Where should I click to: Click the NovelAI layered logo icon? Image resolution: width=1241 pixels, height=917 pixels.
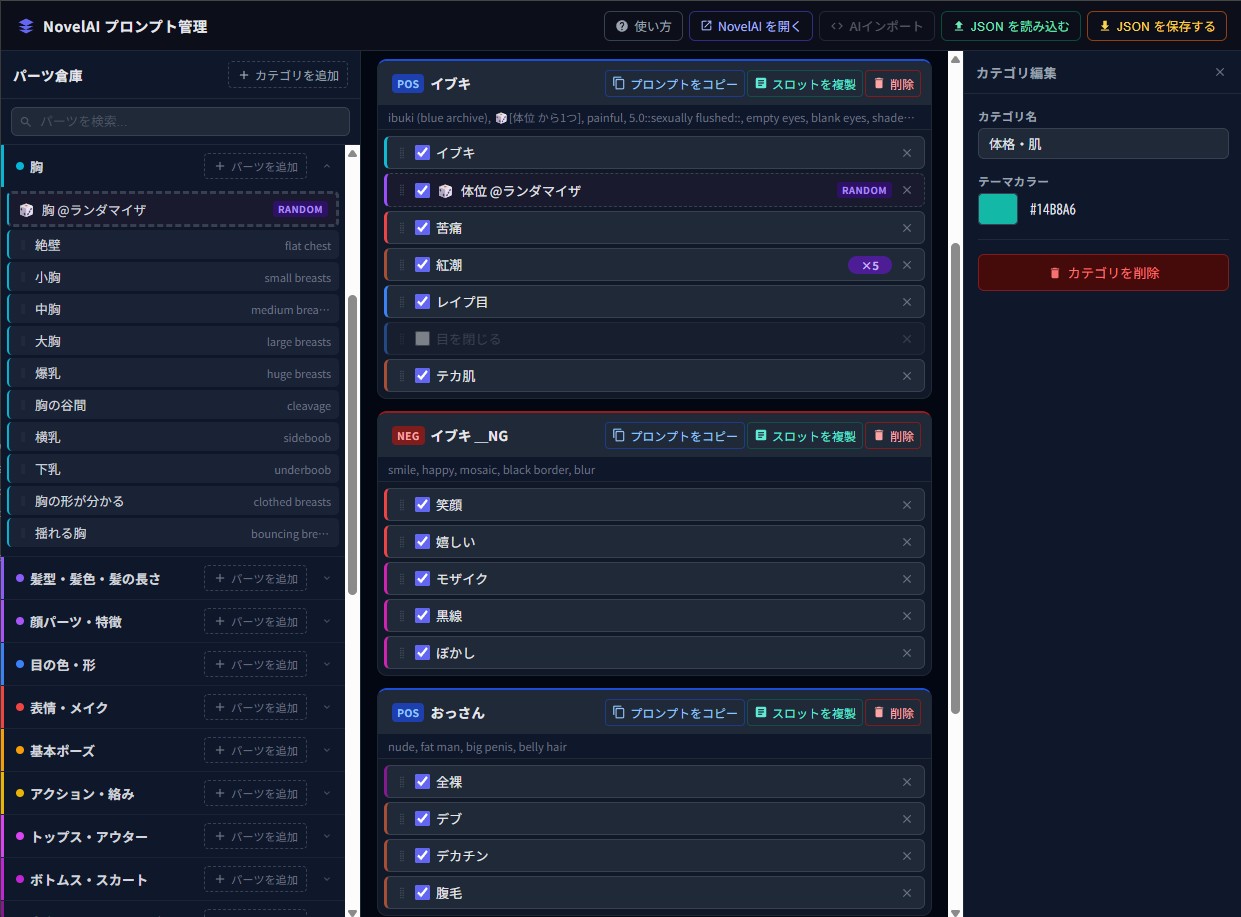(26, 27)
